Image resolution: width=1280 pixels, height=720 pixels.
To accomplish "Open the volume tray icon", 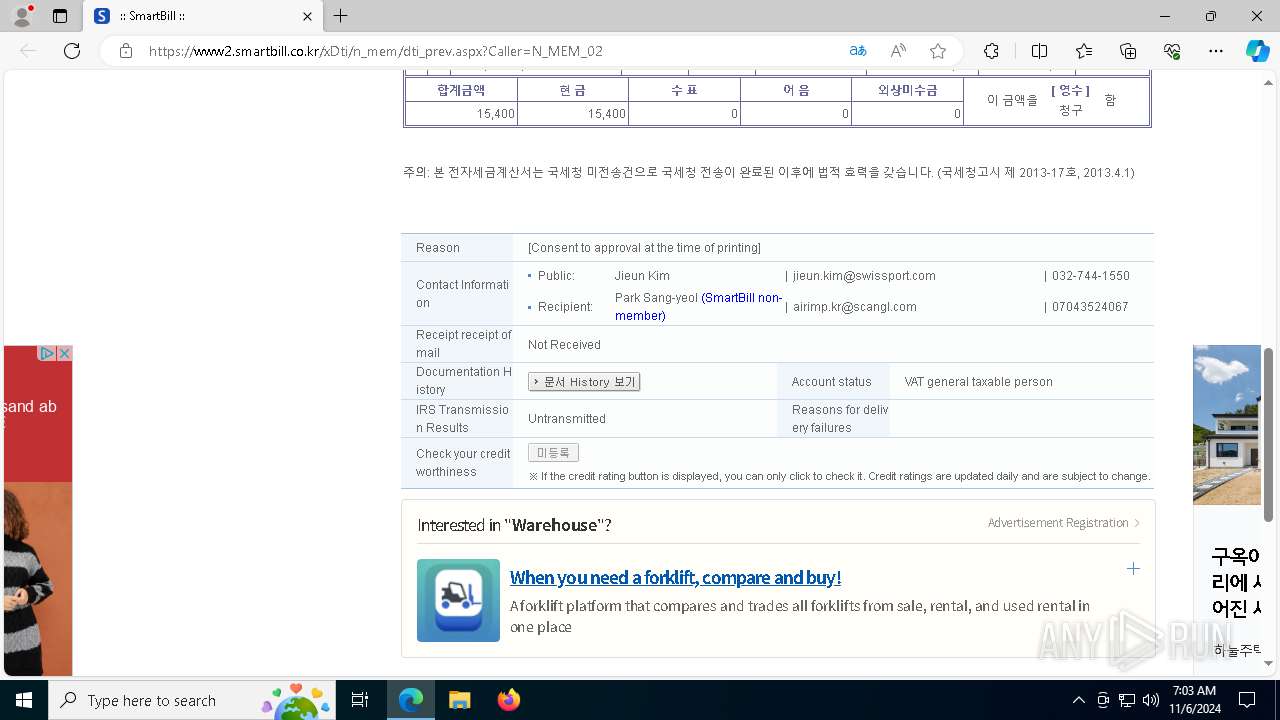I will (x=1151, y=700).
